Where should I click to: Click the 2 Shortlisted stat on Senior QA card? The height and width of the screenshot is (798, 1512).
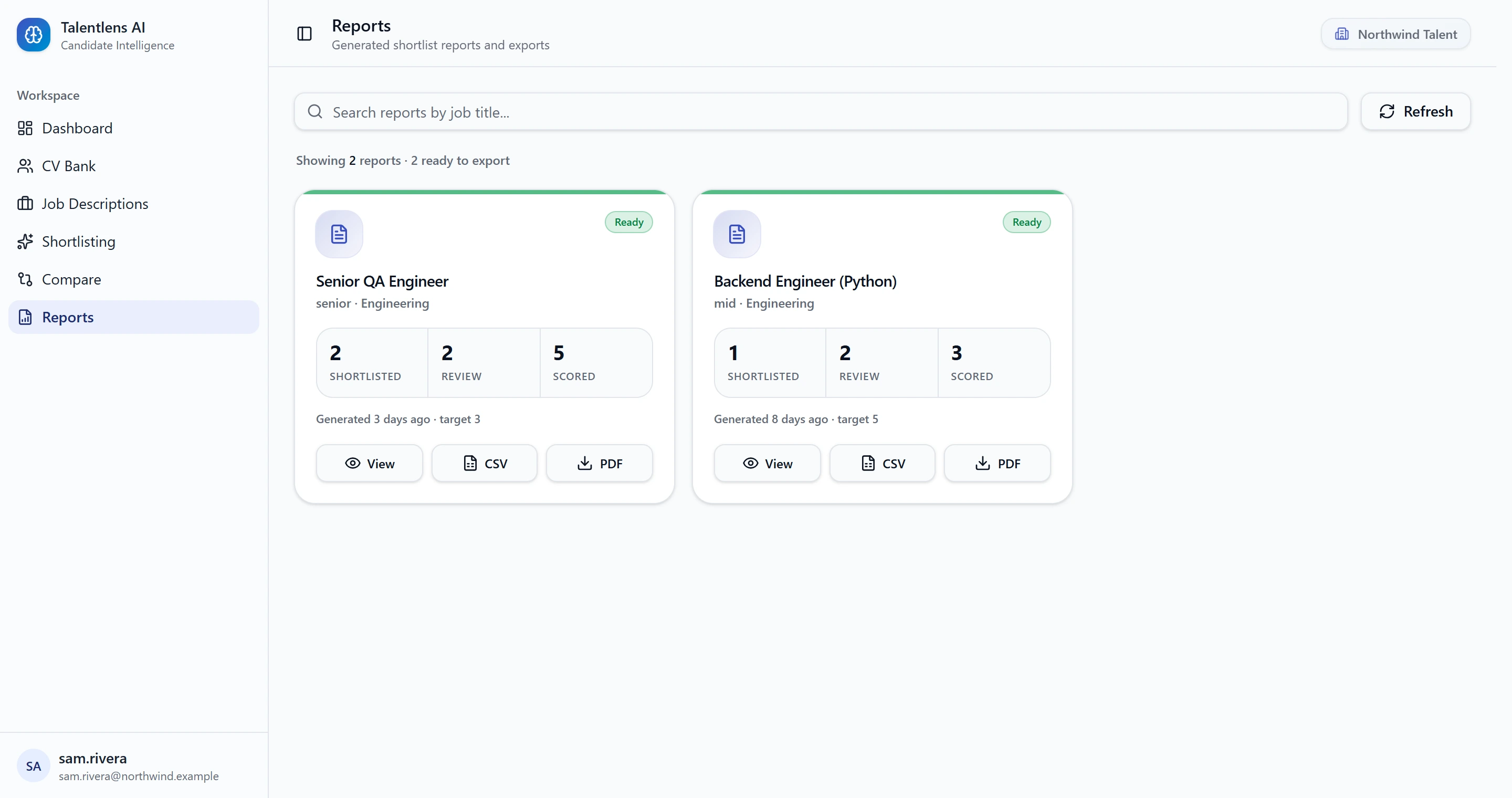[372, 363]
